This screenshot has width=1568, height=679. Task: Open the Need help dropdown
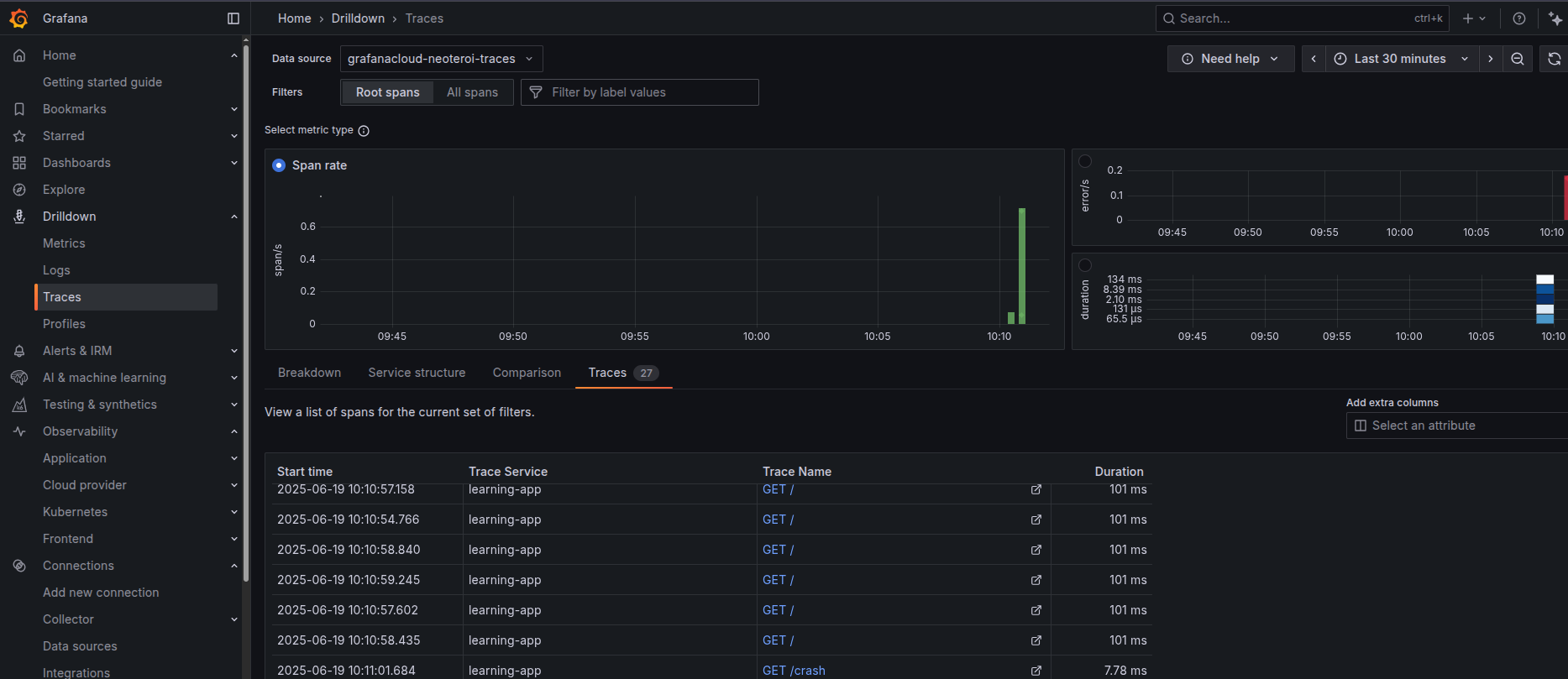click(1230, 59)
